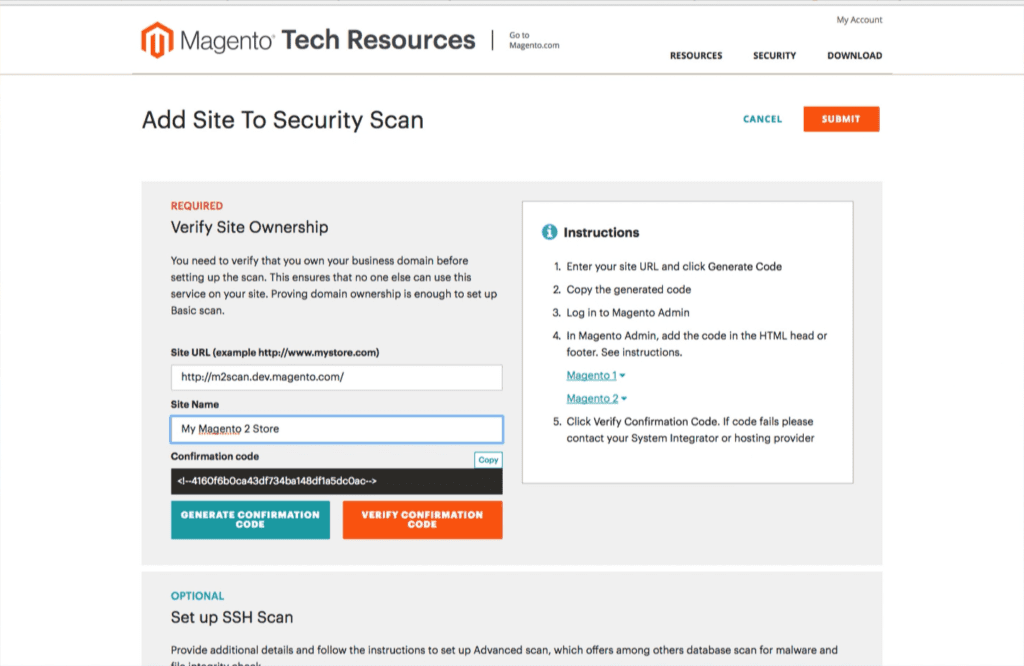Click the Add Site To Security Scan title

(281, 120)
